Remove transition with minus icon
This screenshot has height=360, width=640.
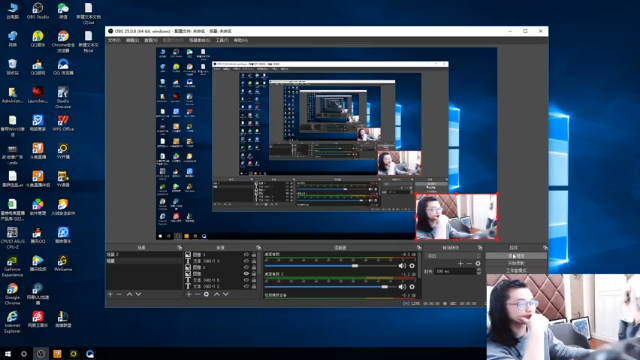[x=469, y=264]
